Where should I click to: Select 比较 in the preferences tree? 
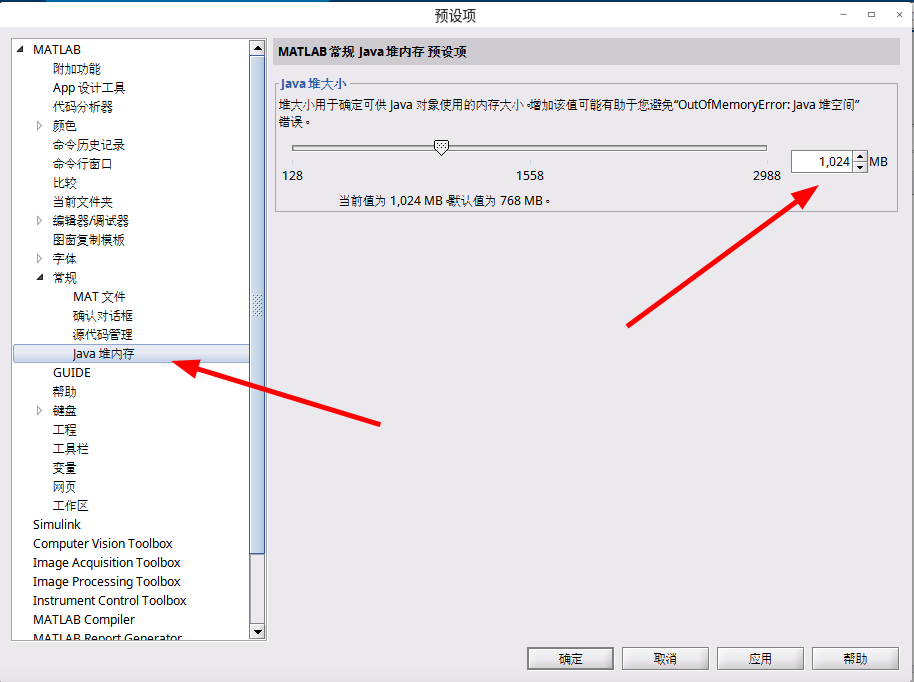pyautogui.click(x=64, y=182)
